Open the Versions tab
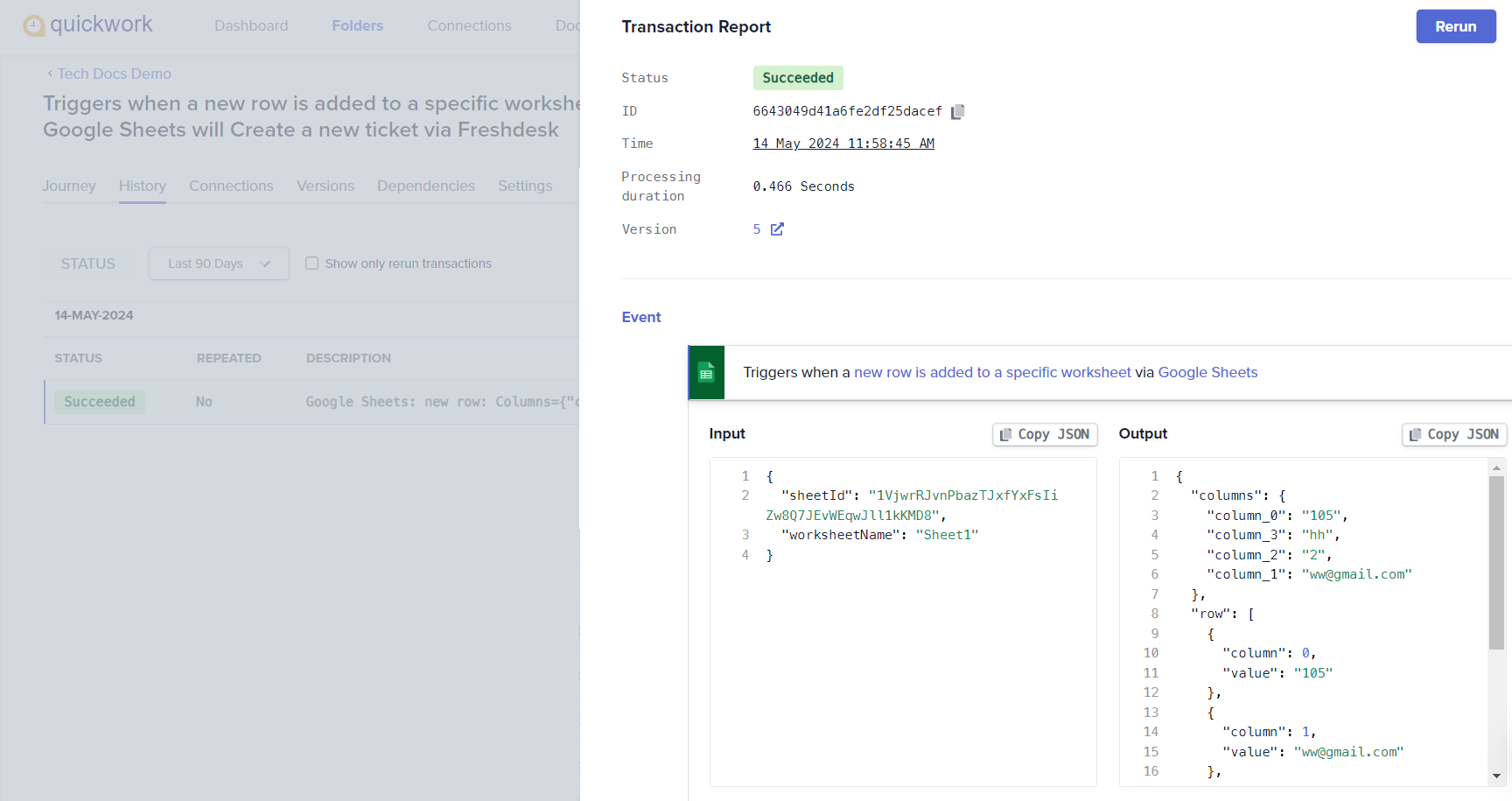Viewport: 1512px width, 801px height. pos(325,186)
